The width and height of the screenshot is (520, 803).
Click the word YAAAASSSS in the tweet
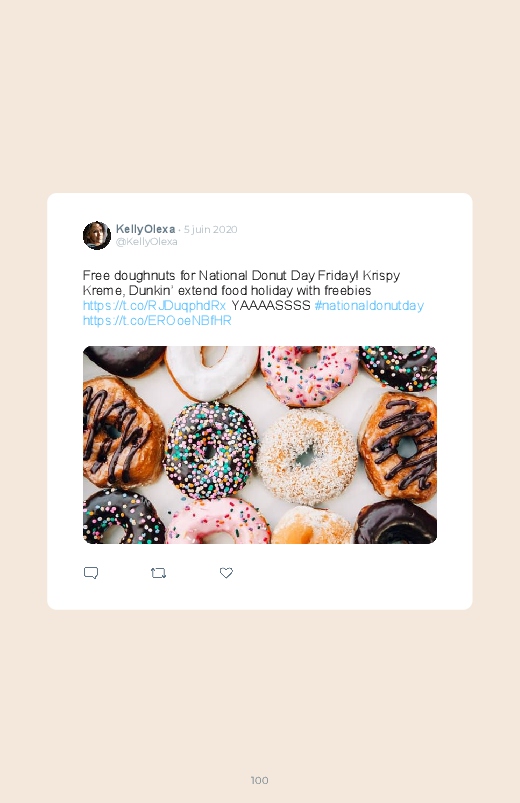pos(271,305)
